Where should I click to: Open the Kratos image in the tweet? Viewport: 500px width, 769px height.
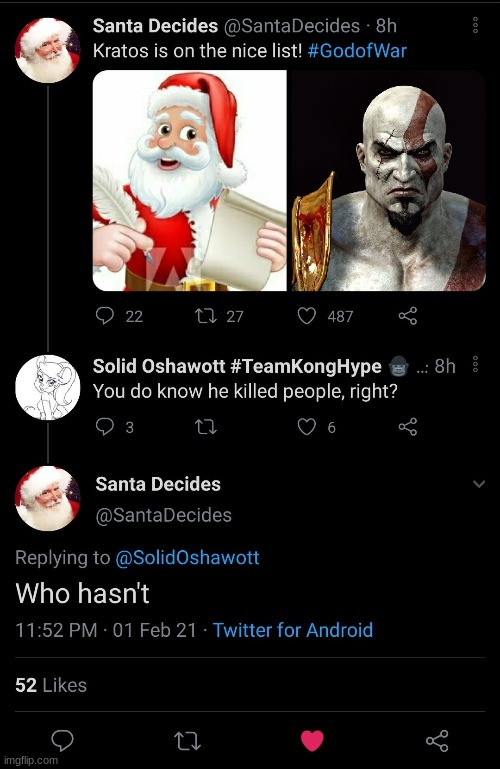(x=388, y=180)
